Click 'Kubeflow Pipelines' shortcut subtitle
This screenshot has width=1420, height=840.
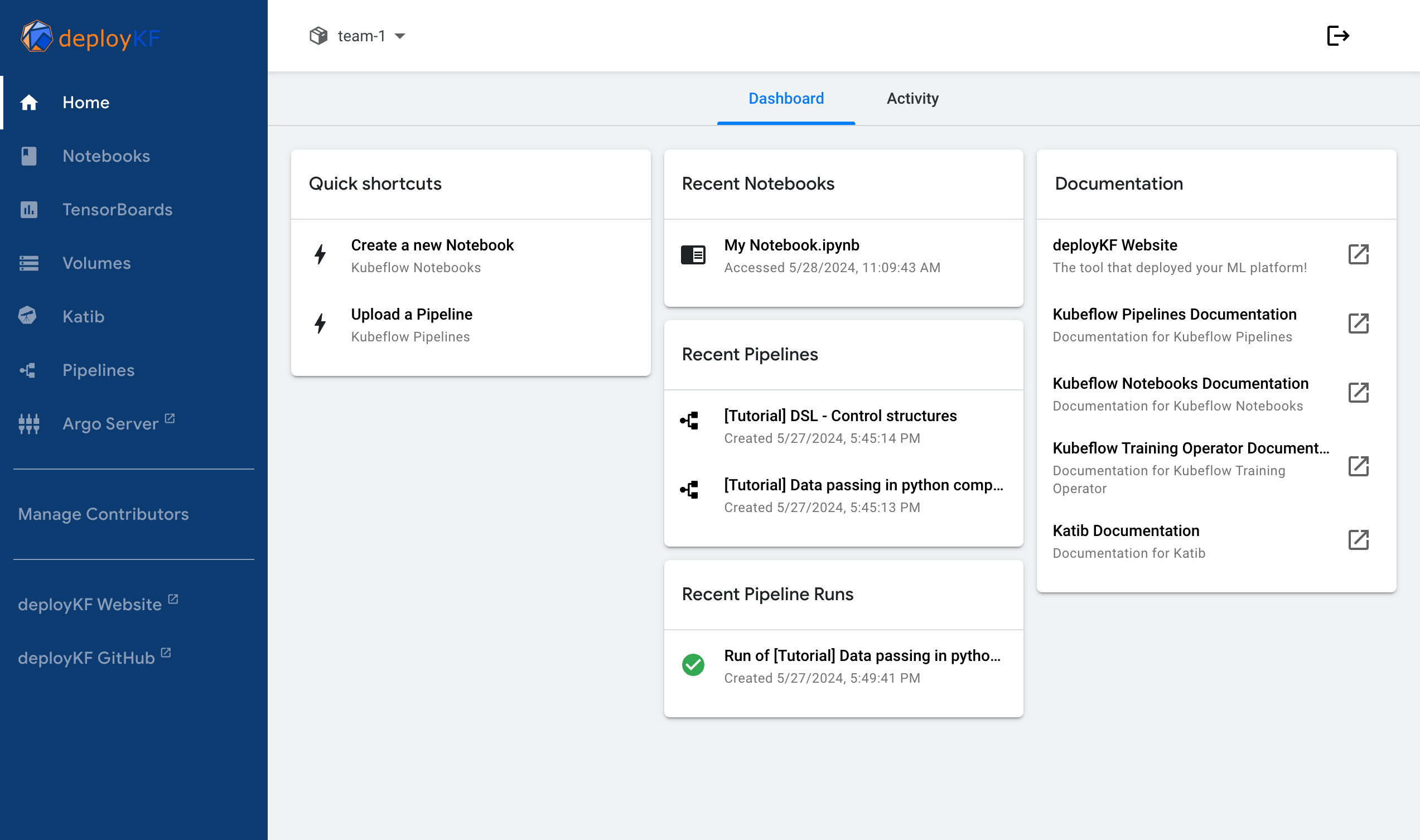tap(410, 337)
